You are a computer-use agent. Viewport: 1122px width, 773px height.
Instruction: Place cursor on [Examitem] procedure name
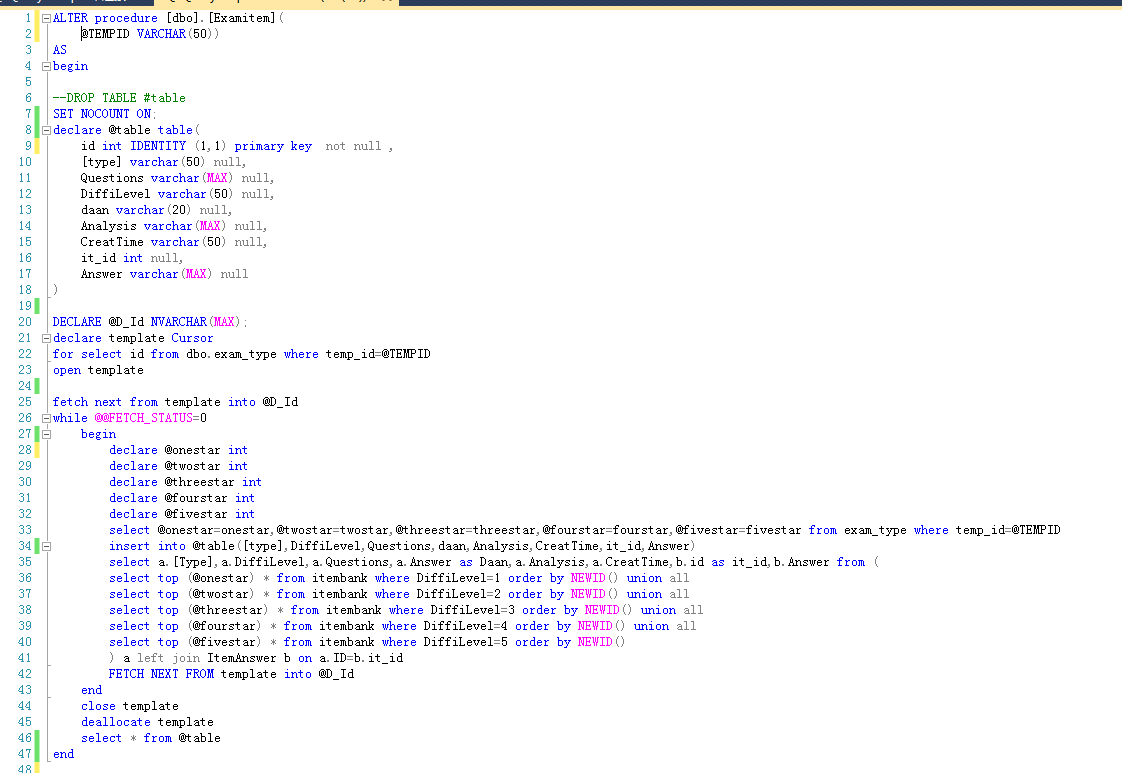pyautogui.click(x=242, y=18)
